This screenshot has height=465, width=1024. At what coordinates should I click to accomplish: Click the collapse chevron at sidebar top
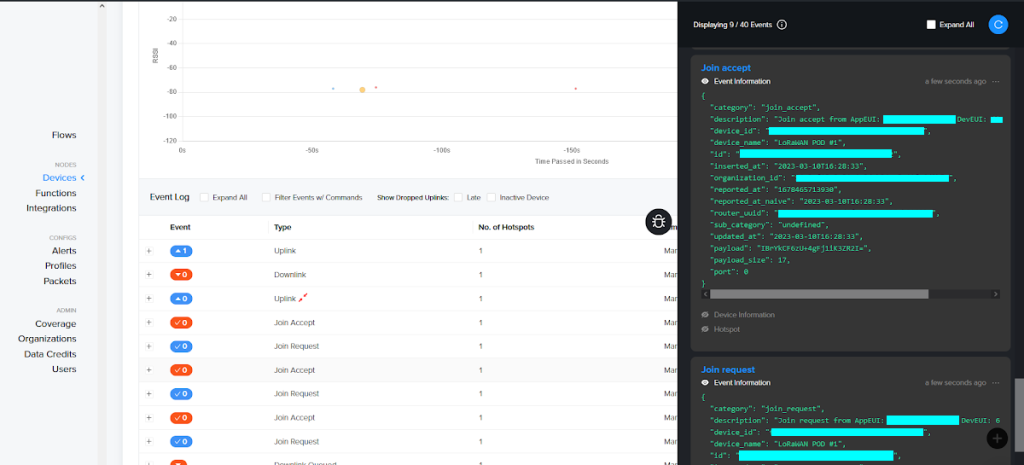click(101, 6)
